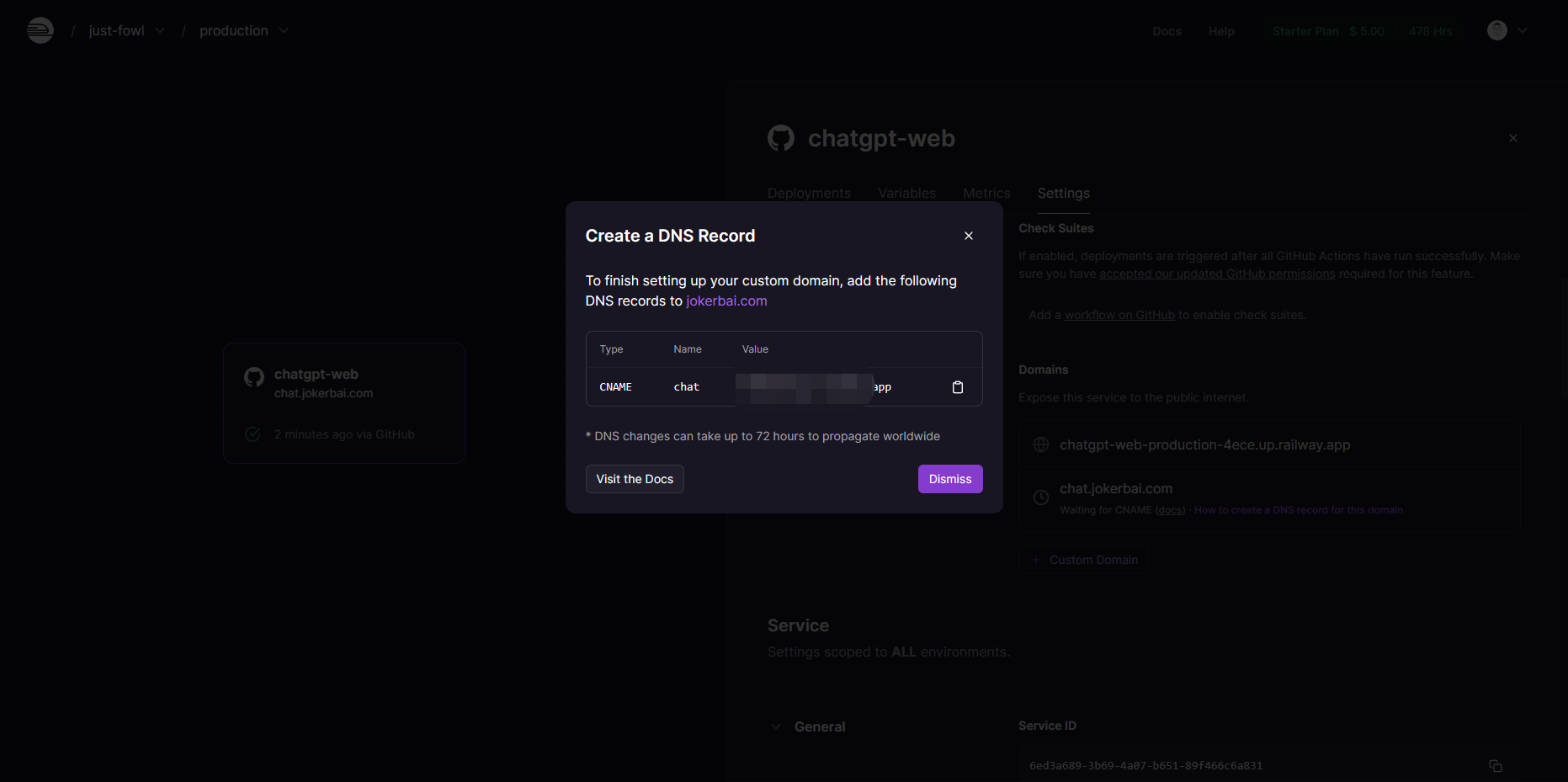Viewport: 1568px width, 782px height.
Task: Click GitHub icon beside chatgpt-web panel title
Action: tap(781, 138)
